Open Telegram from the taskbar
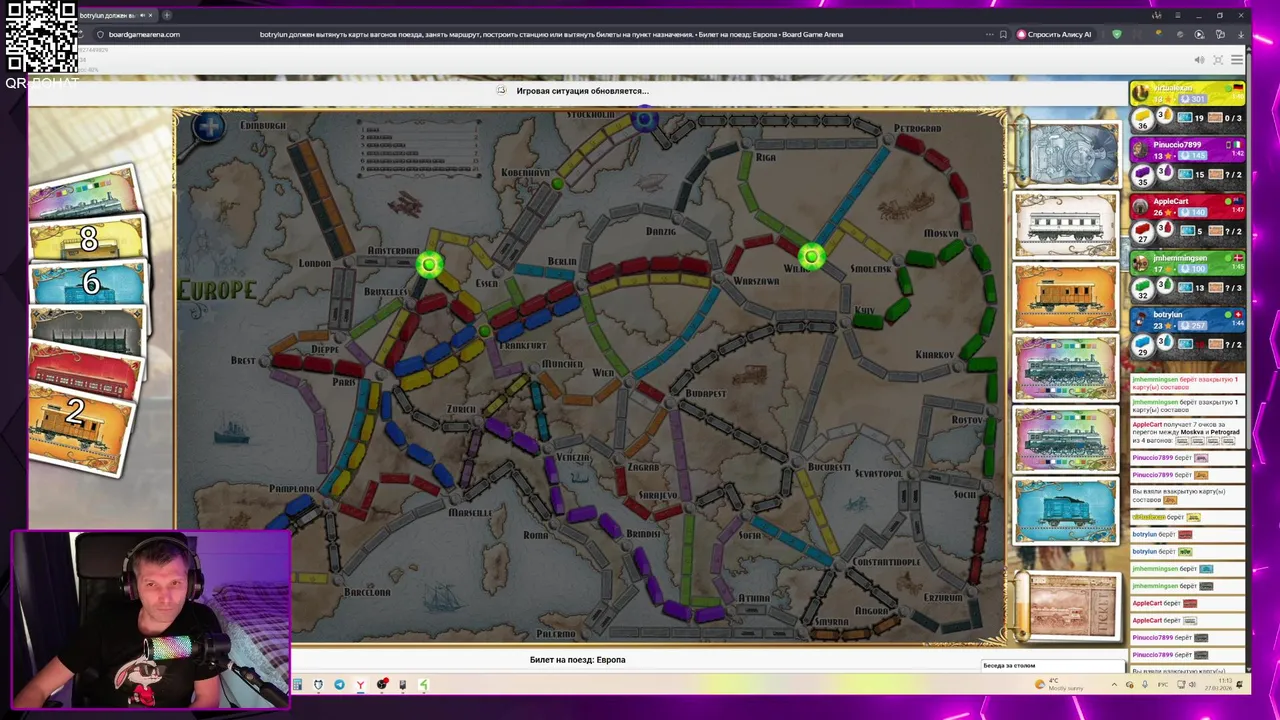The height and width of the screenshot is (720, 1280). coord(339,685)
